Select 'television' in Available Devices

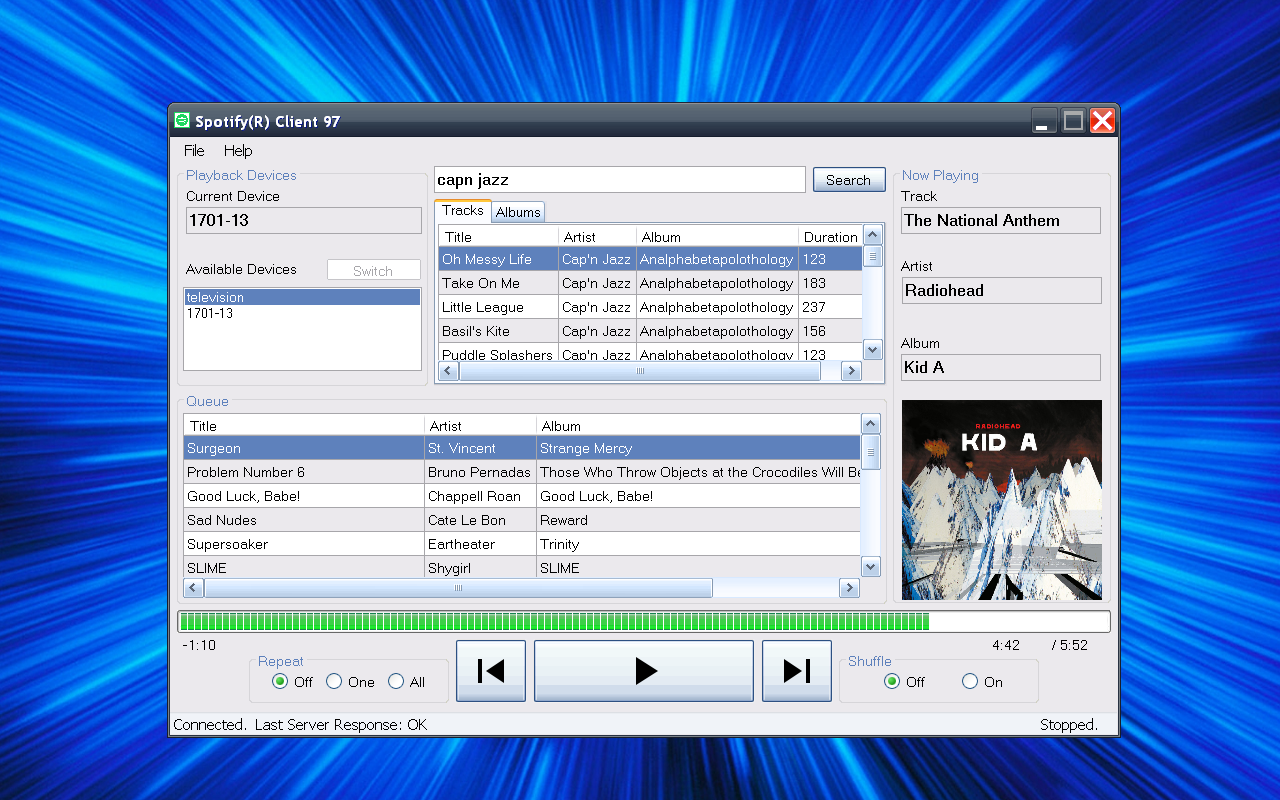[302, 297]
